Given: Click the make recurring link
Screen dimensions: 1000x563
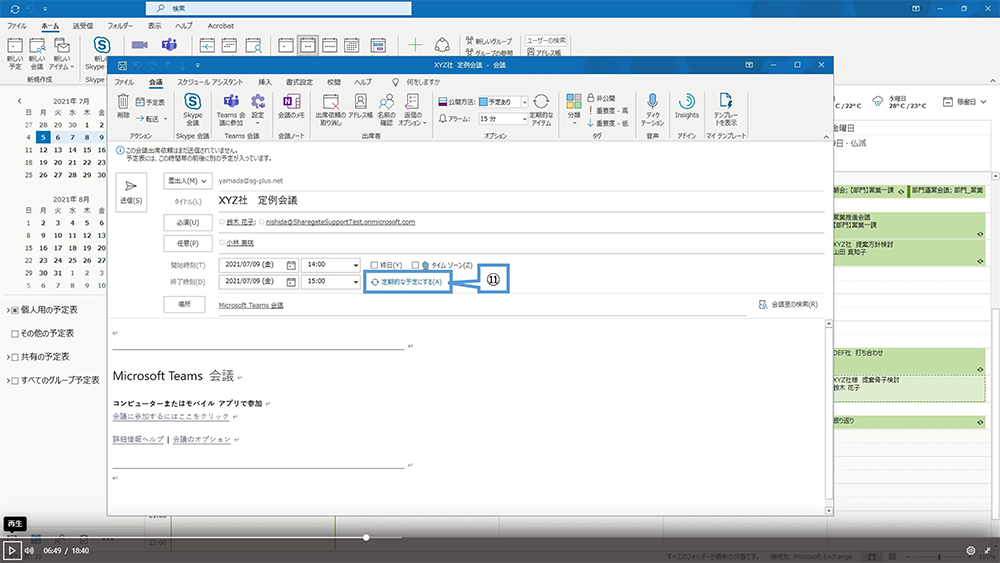Looking at the screenshot, I should pyautogui.click(x=408, y=282).
